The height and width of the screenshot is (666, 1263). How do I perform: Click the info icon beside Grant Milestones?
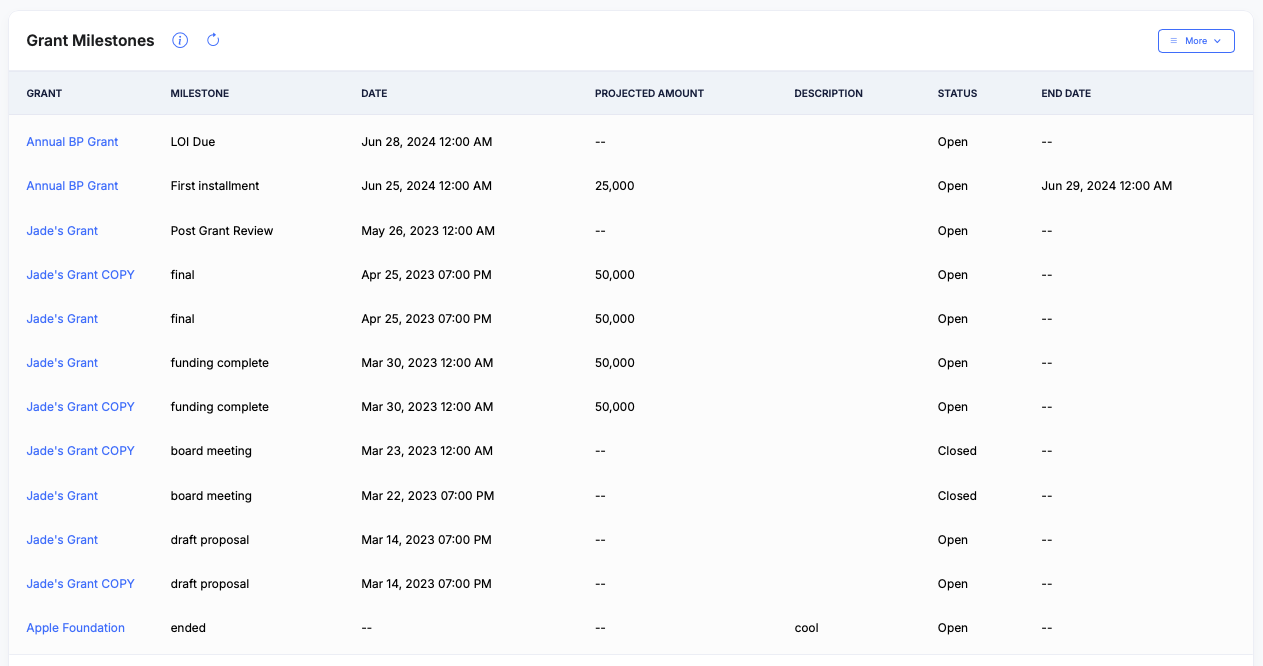pyautogui.click(x=180, y=40)
